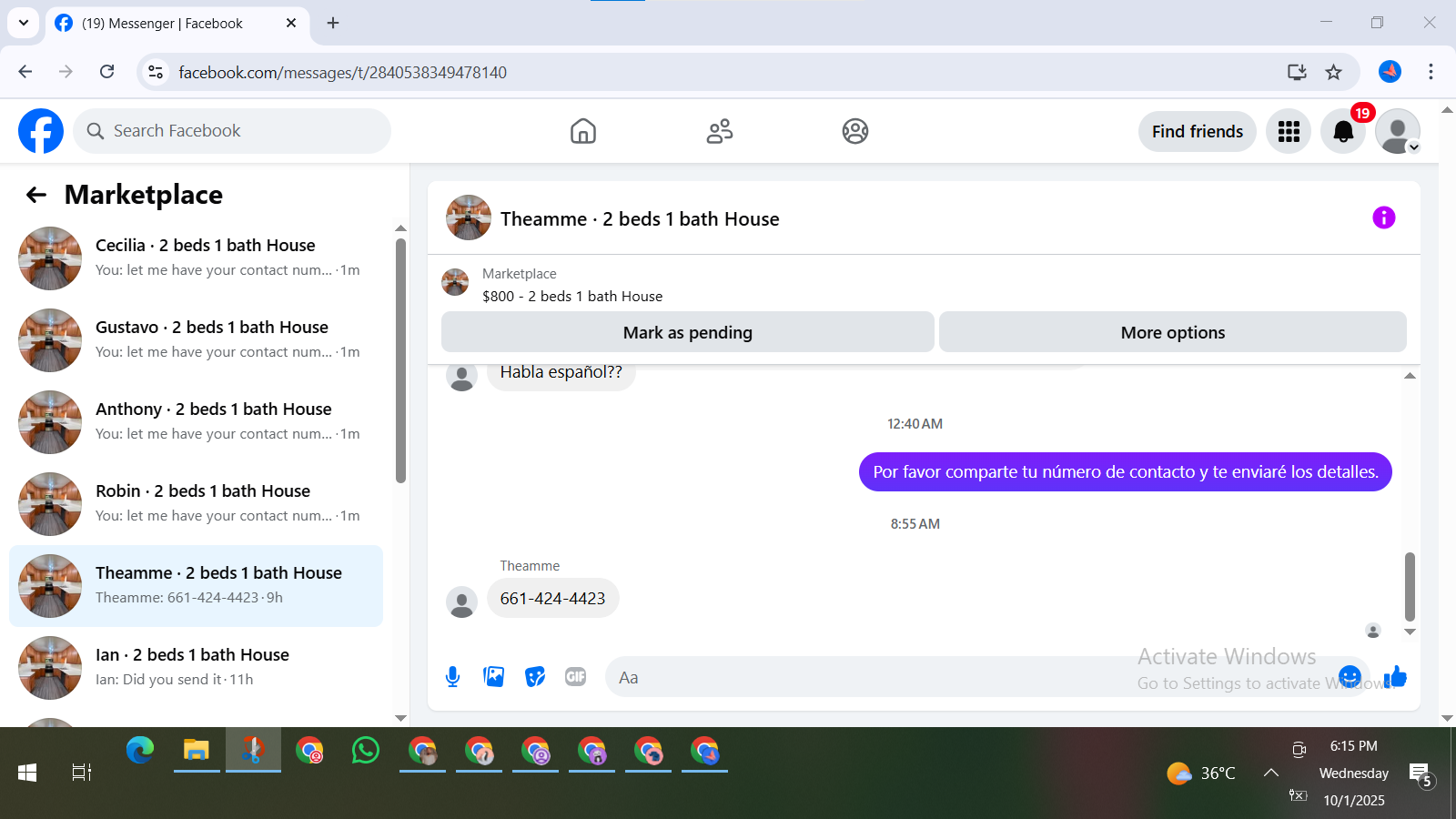This screenshot has width=1456, height=819.
Task: Open the Friends icon in top navigation
Action: click(720, 131)
